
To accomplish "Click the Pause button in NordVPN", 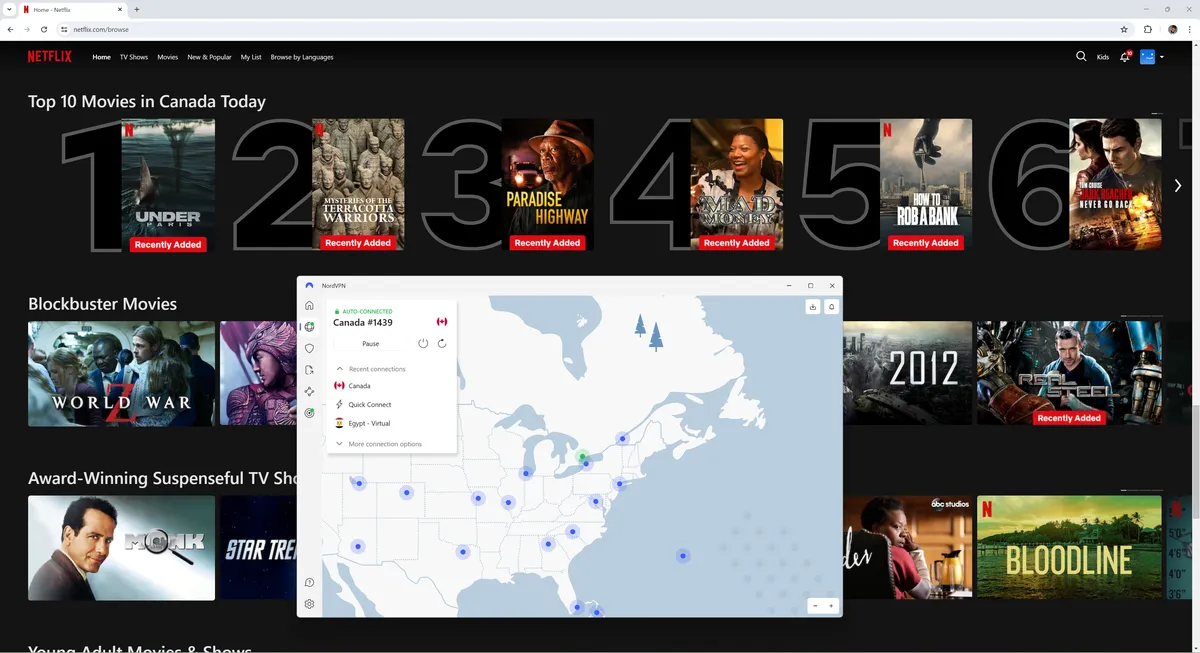I will pos(371,343).
